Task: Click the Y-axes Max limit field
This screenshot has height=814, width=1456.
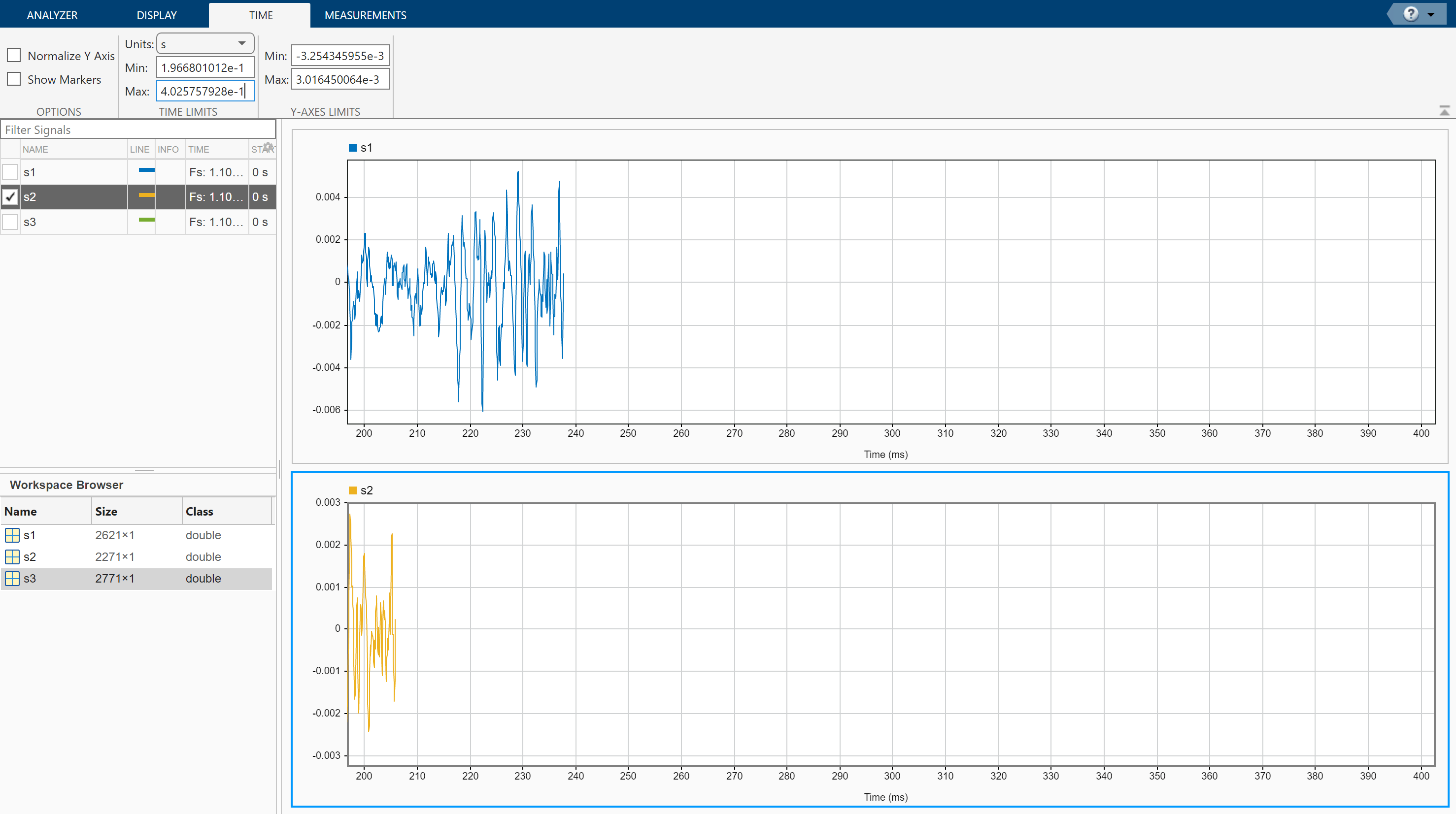Action: tap(339, 80)
